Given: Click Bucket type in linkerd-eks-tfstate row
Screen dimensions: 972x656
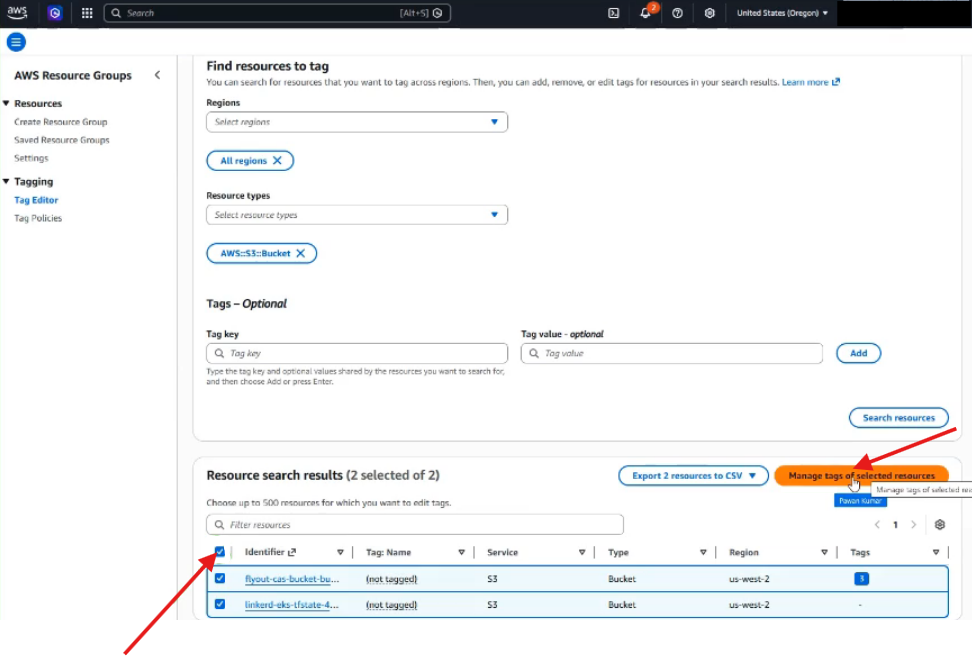Looking at the screenshot, I should coord(622,605).
